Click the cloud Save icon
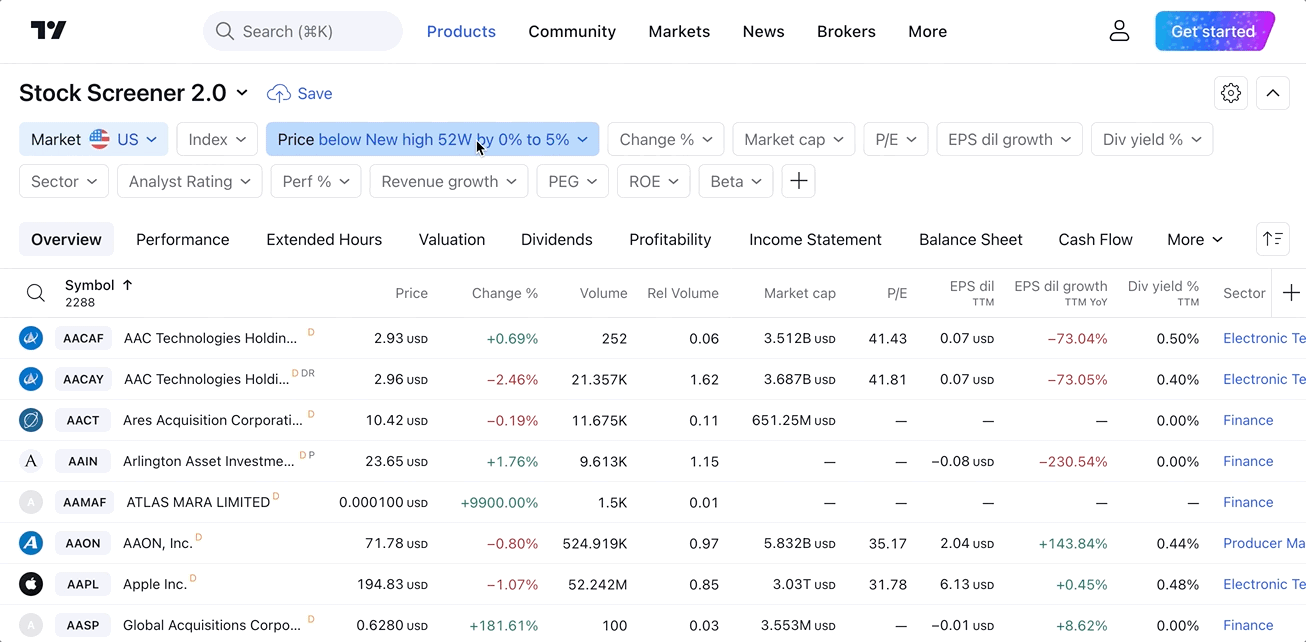1306x642 pixels. pyautogui.click(x=279, y=93)
